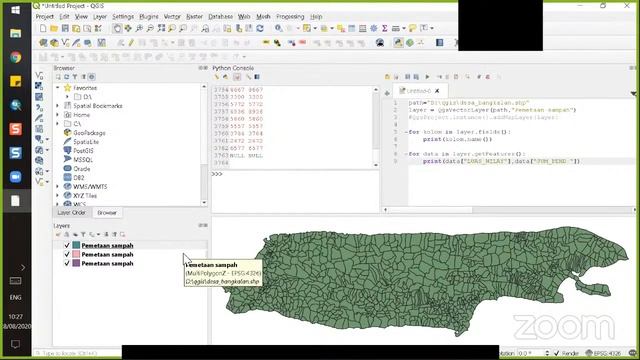Click the Add Vector Layer sidebar icon
This screenshot has width=640, height=360.
(39, 76)
